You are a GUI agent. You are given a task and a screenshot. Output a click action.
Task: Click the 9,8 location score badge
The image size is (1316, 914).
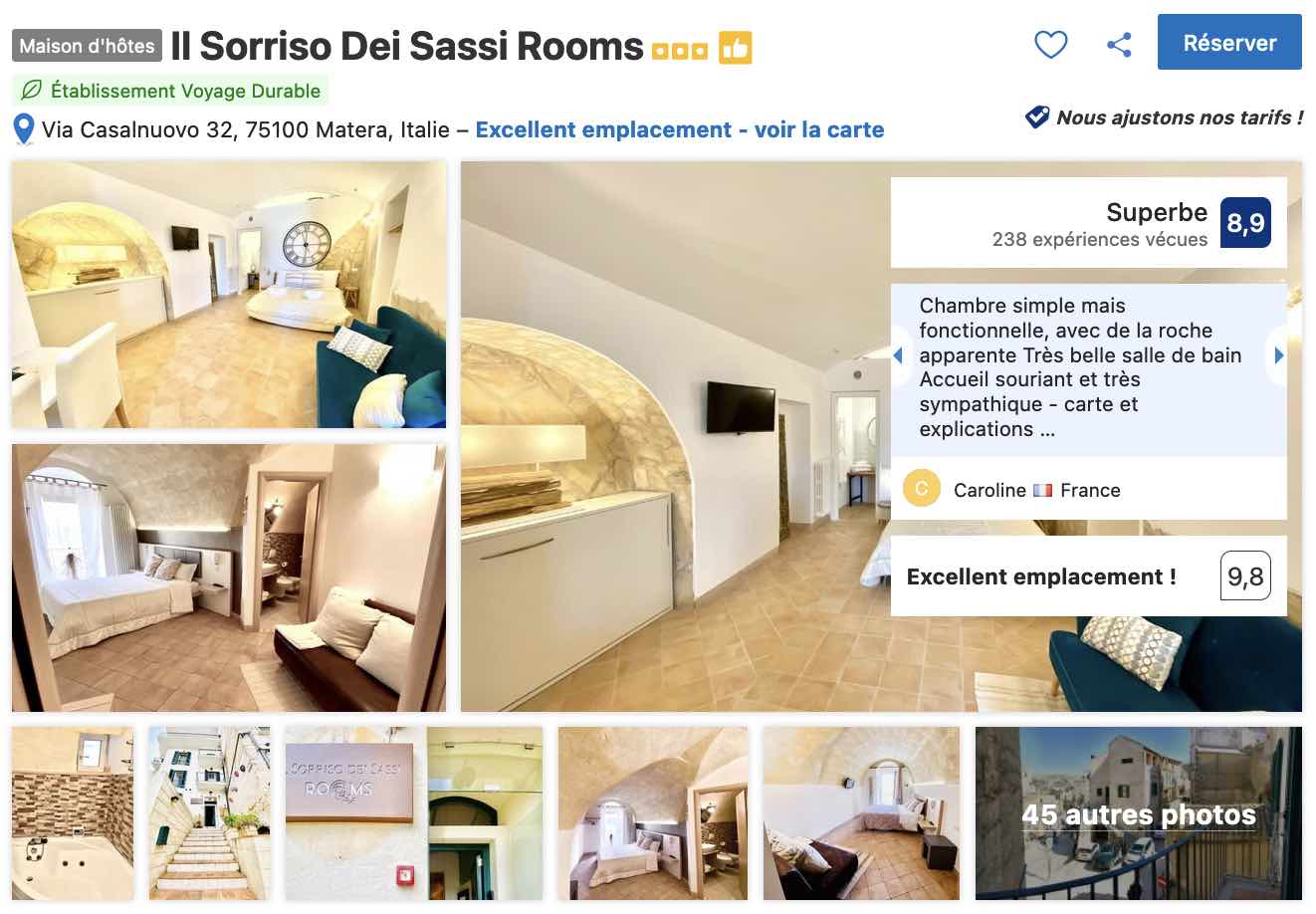[1245, 575]
